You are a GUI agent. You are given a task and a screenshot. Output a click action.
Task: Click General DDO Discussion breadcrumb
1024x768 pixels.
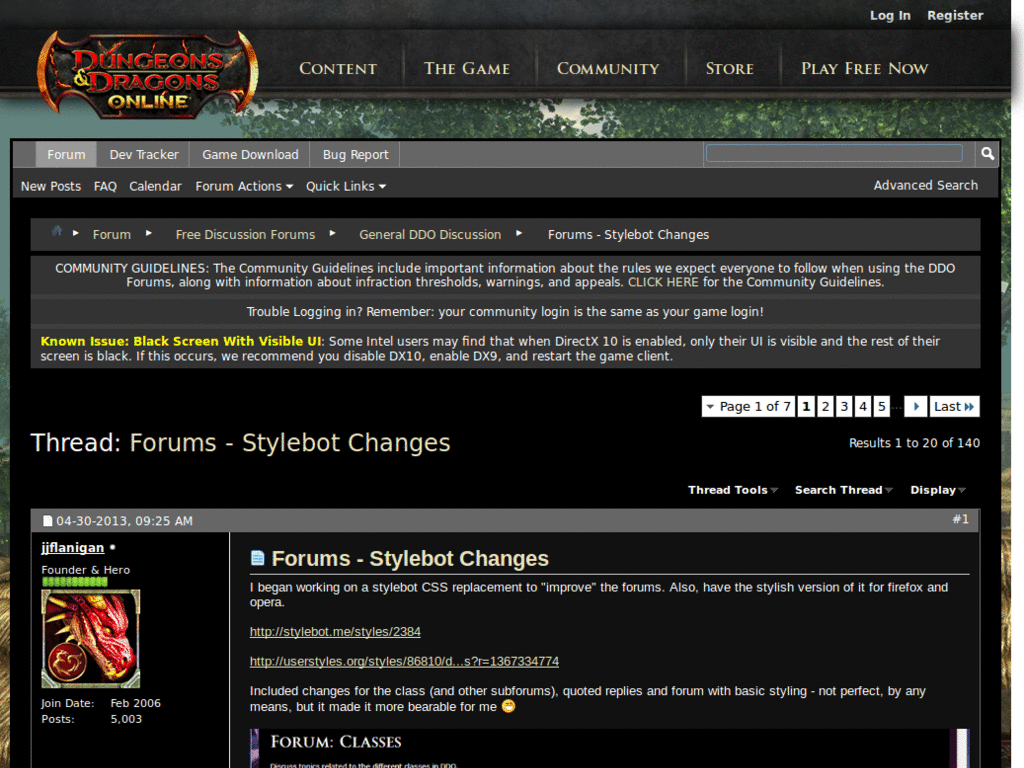click(x=430, y=234)
